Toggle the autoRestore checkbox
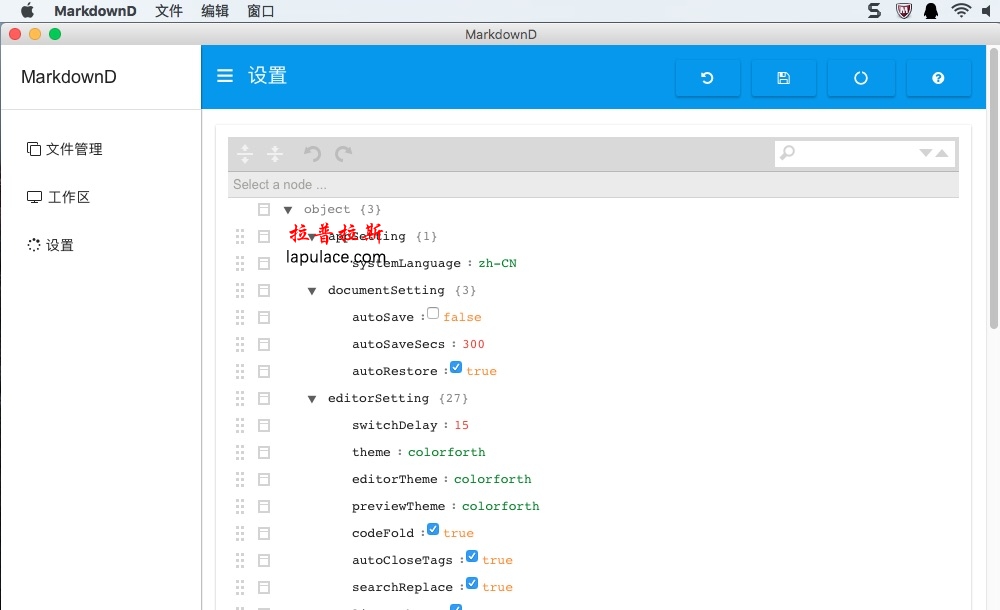The width and height of the screenshot is (1000, 610). [456, 368]
